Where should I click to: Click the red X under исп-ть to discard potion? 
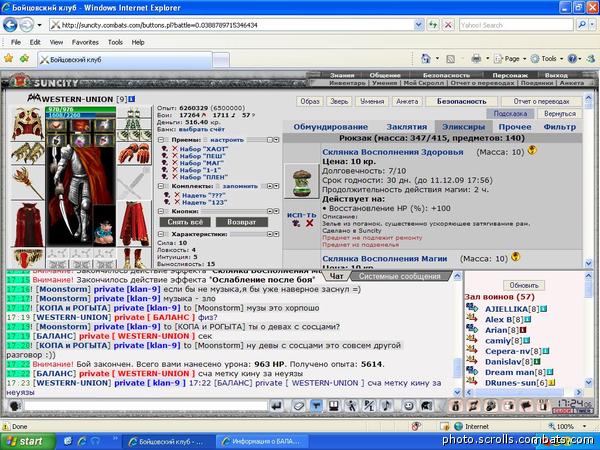(310, 223)
